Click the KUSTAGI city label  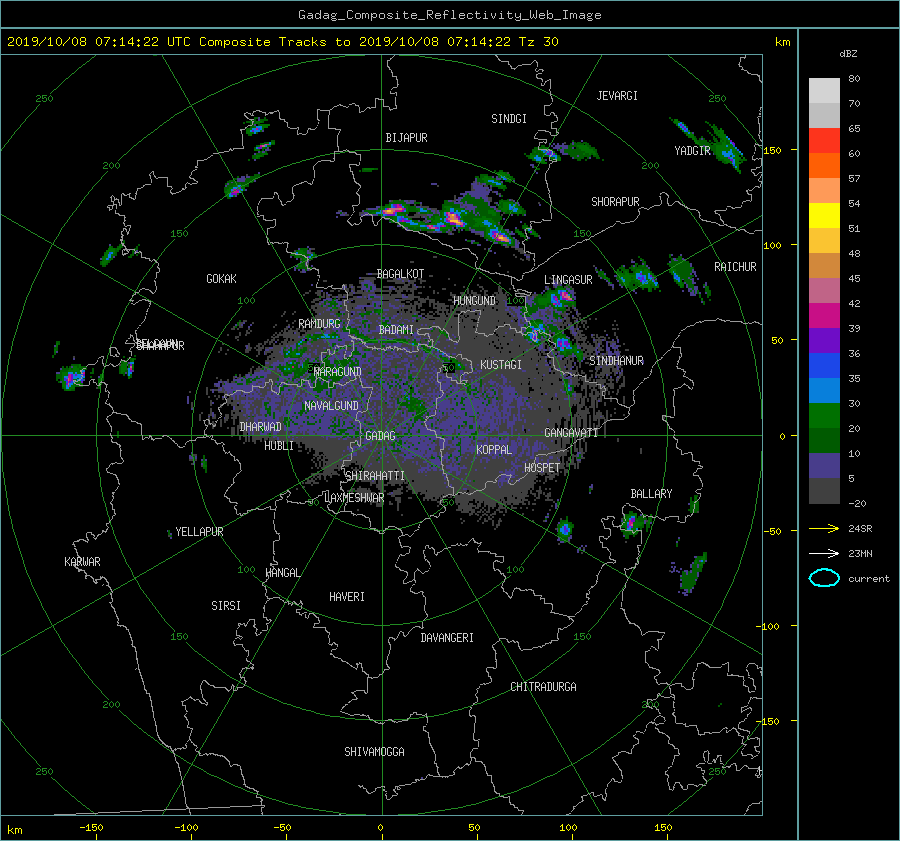coord(501,365)
